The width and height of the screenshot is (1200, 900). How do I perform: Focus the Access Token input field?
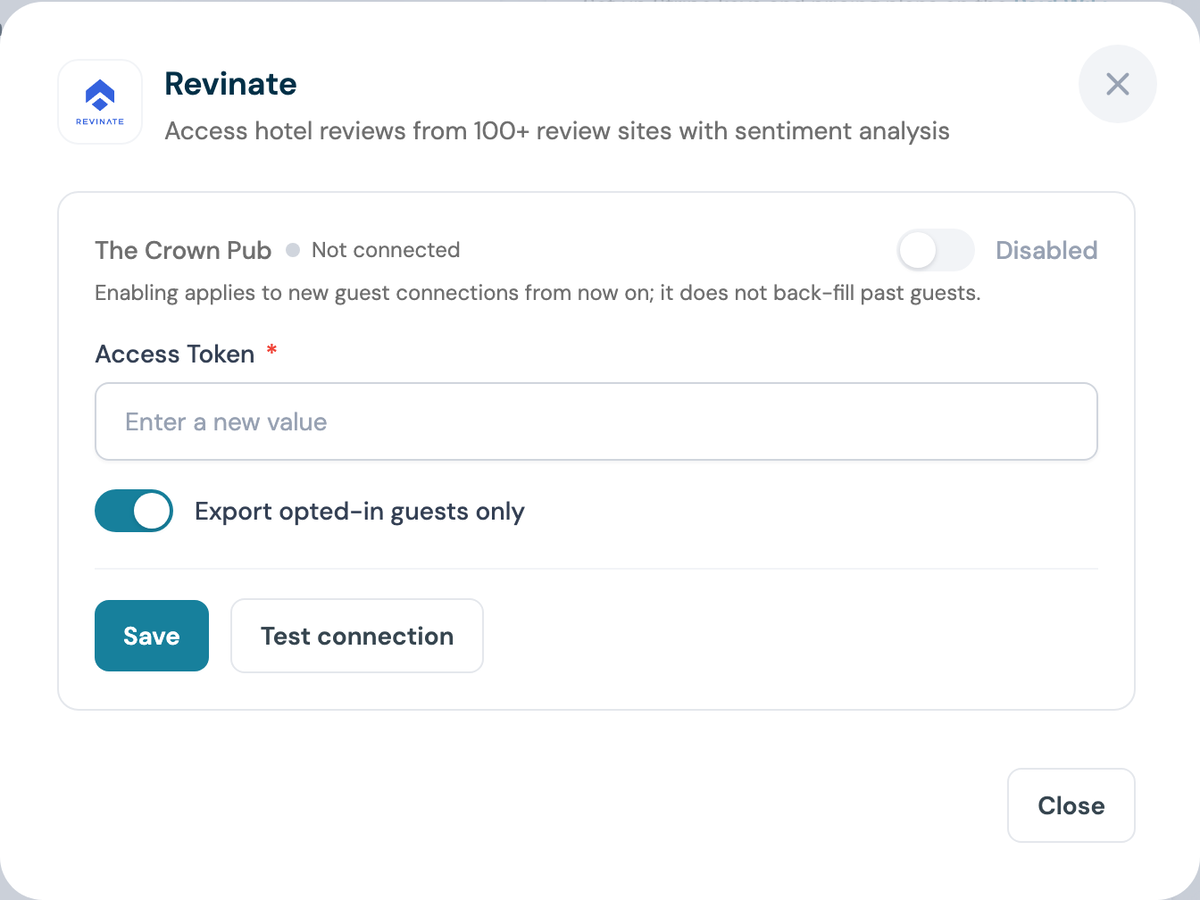click(x=596, y=422)
